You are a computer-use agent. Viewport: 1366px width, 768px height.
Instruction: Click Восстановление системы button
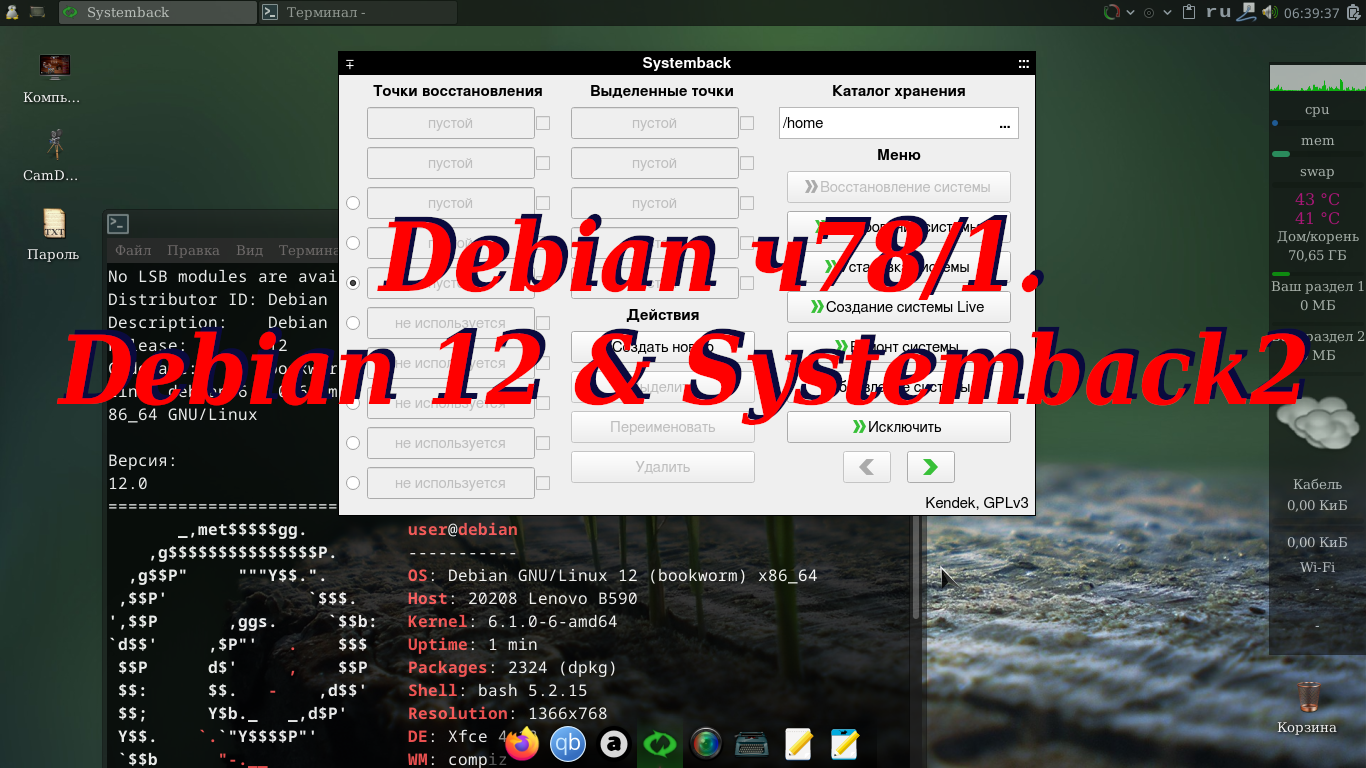click(899, 187)
